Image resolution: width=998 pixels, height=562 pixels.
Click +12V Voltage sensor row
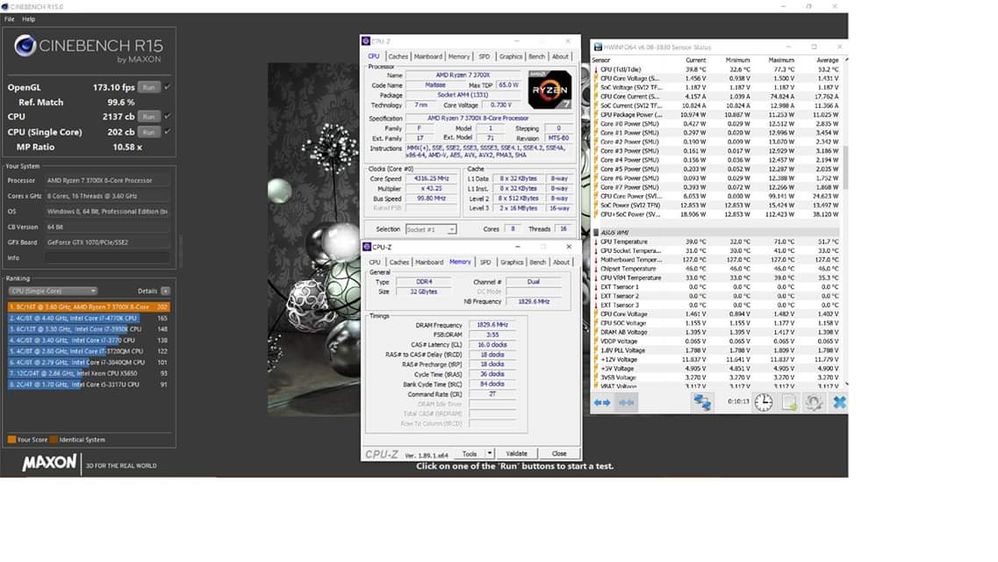(717, 360)
